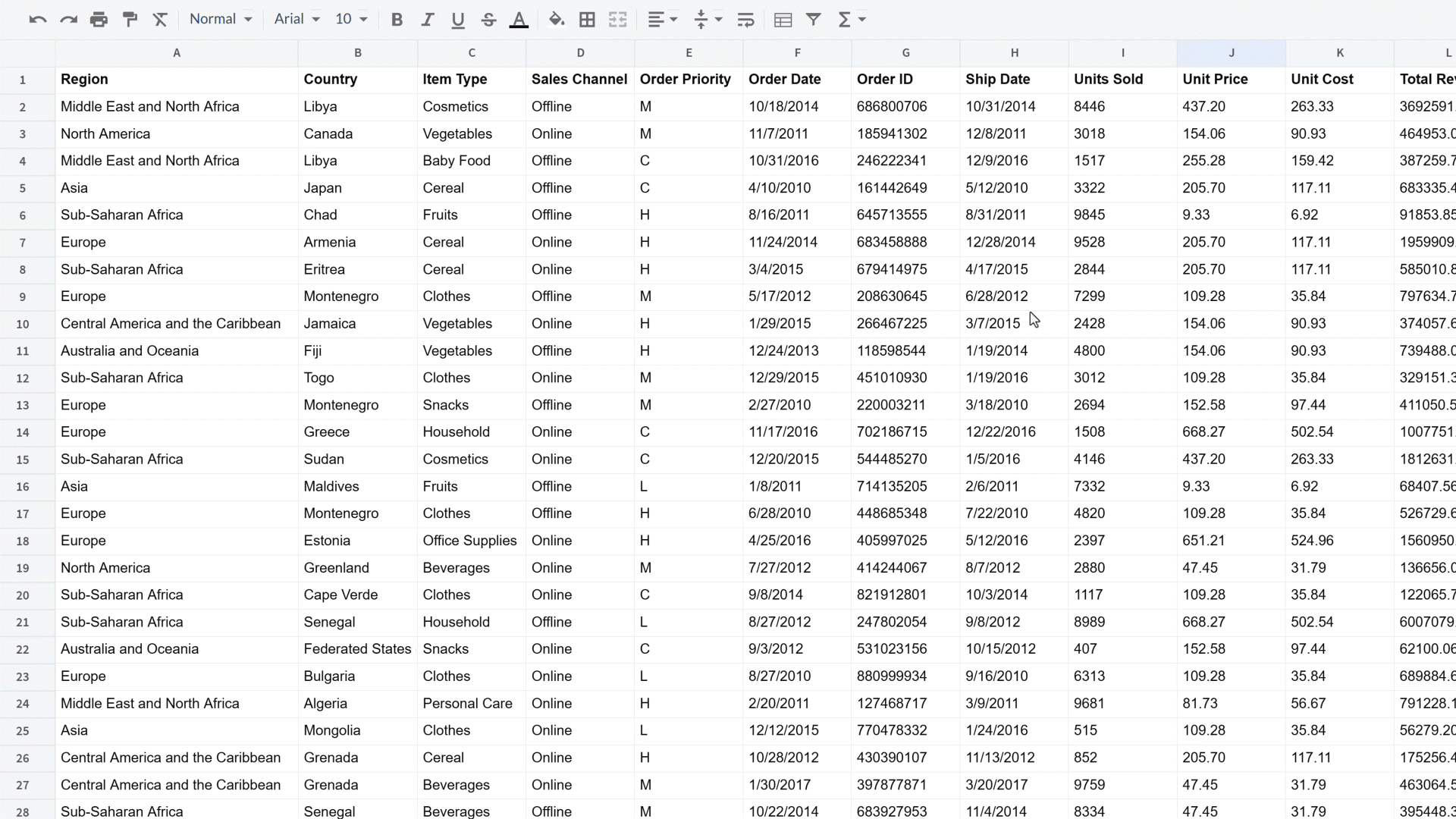Screen dimensions: 1456x819
Task: Select the Paint format tool
Action: pos(130,20)
